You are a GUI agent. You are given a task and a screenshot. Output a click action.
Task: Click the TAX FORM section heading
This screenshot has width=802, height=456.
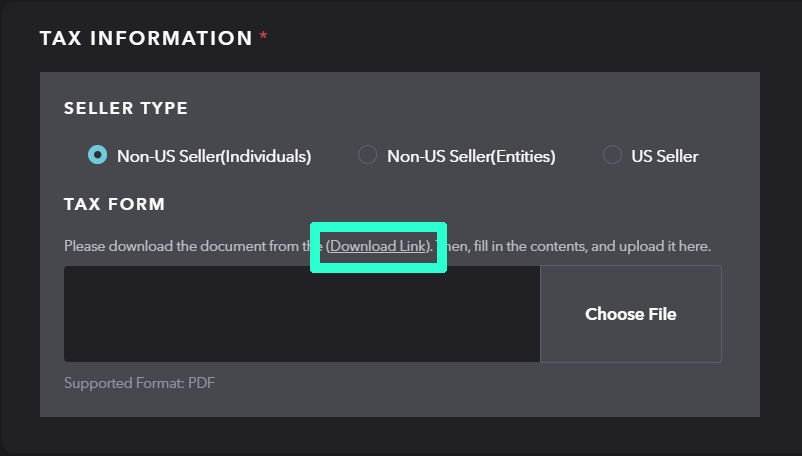(x=115, y=204)
